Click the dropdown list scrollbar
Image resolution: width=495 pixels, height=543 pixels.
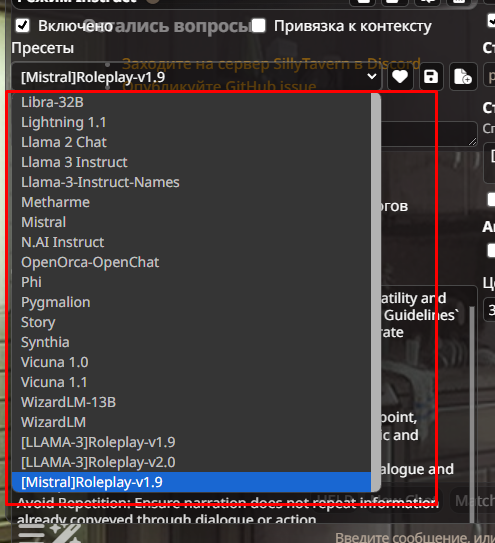click(x=376, y=293)
